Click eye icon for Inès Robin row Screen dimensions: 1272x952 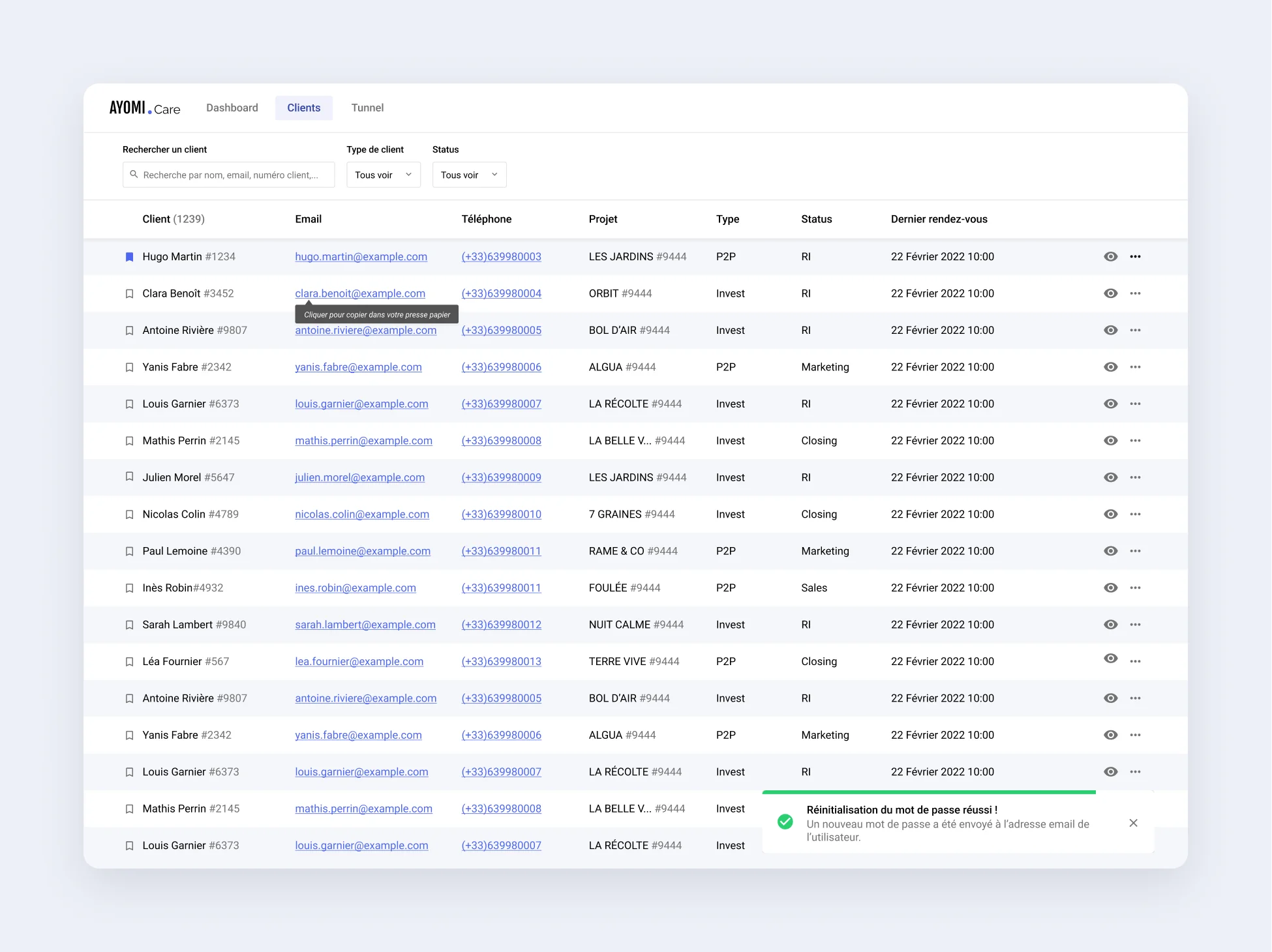tap(1110, 588)
